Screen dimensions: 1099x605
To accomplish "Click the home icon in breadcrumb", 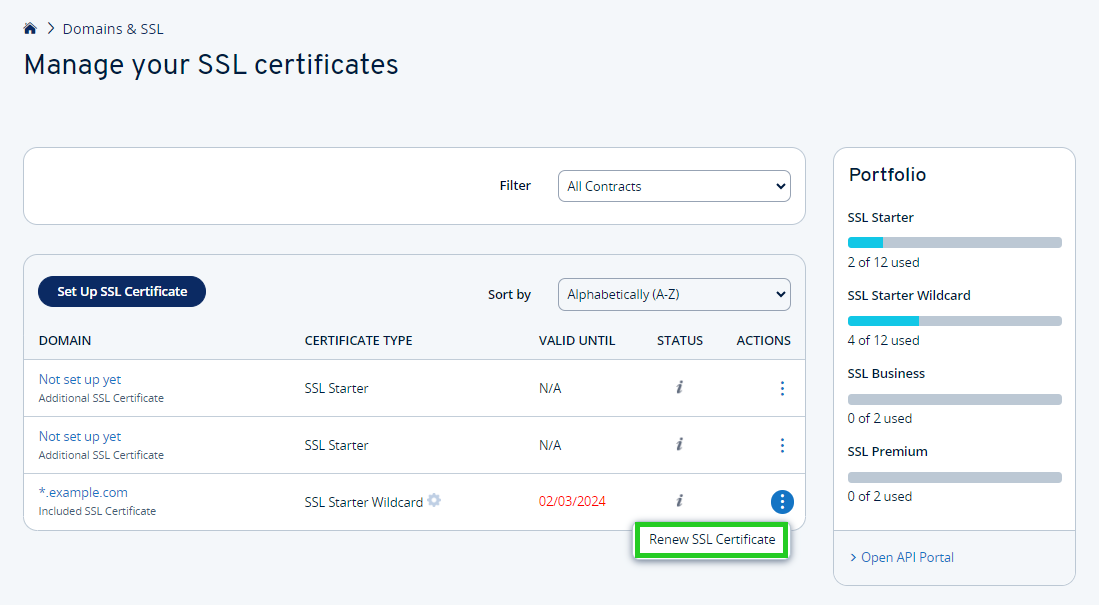I will click(30, 29).
